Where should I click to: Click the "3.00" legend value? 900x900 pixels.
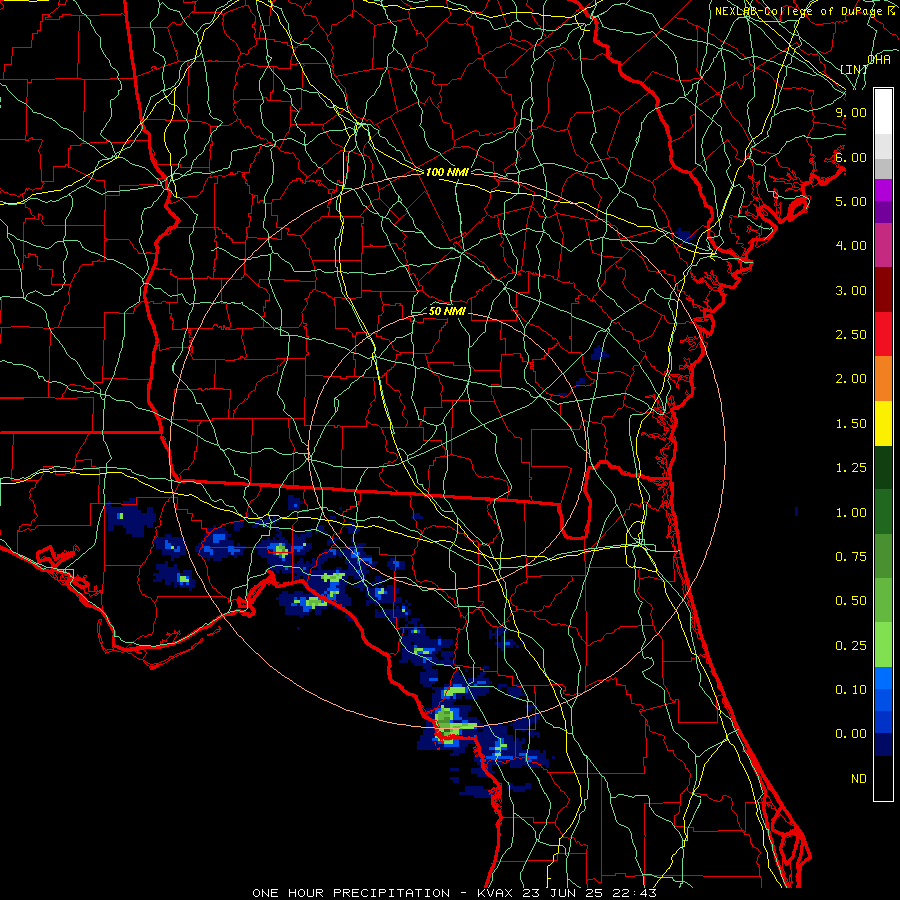(851, 290)
